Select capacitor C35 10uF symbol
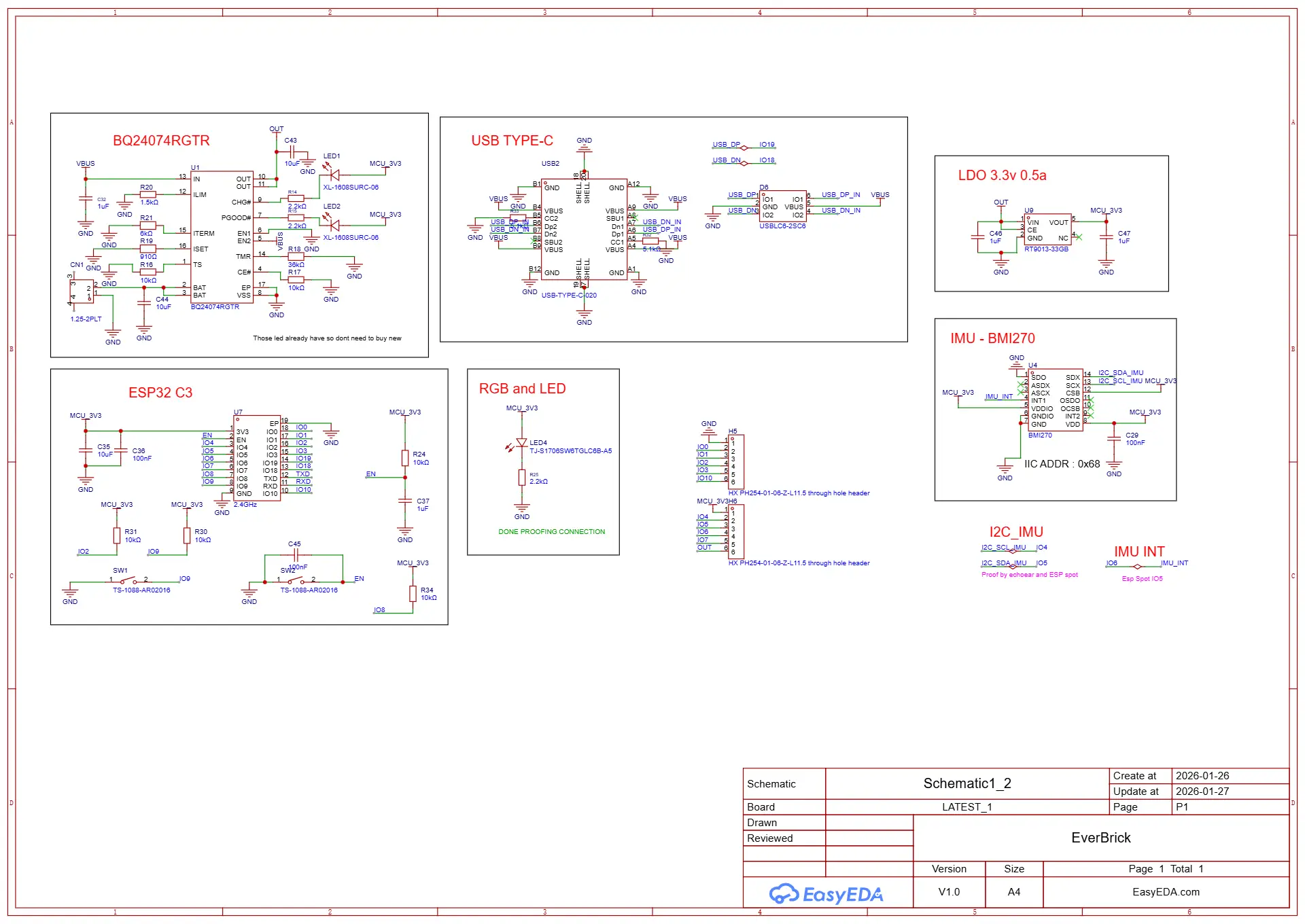This screenshot has width=1305, height=924. pos(86,450)
